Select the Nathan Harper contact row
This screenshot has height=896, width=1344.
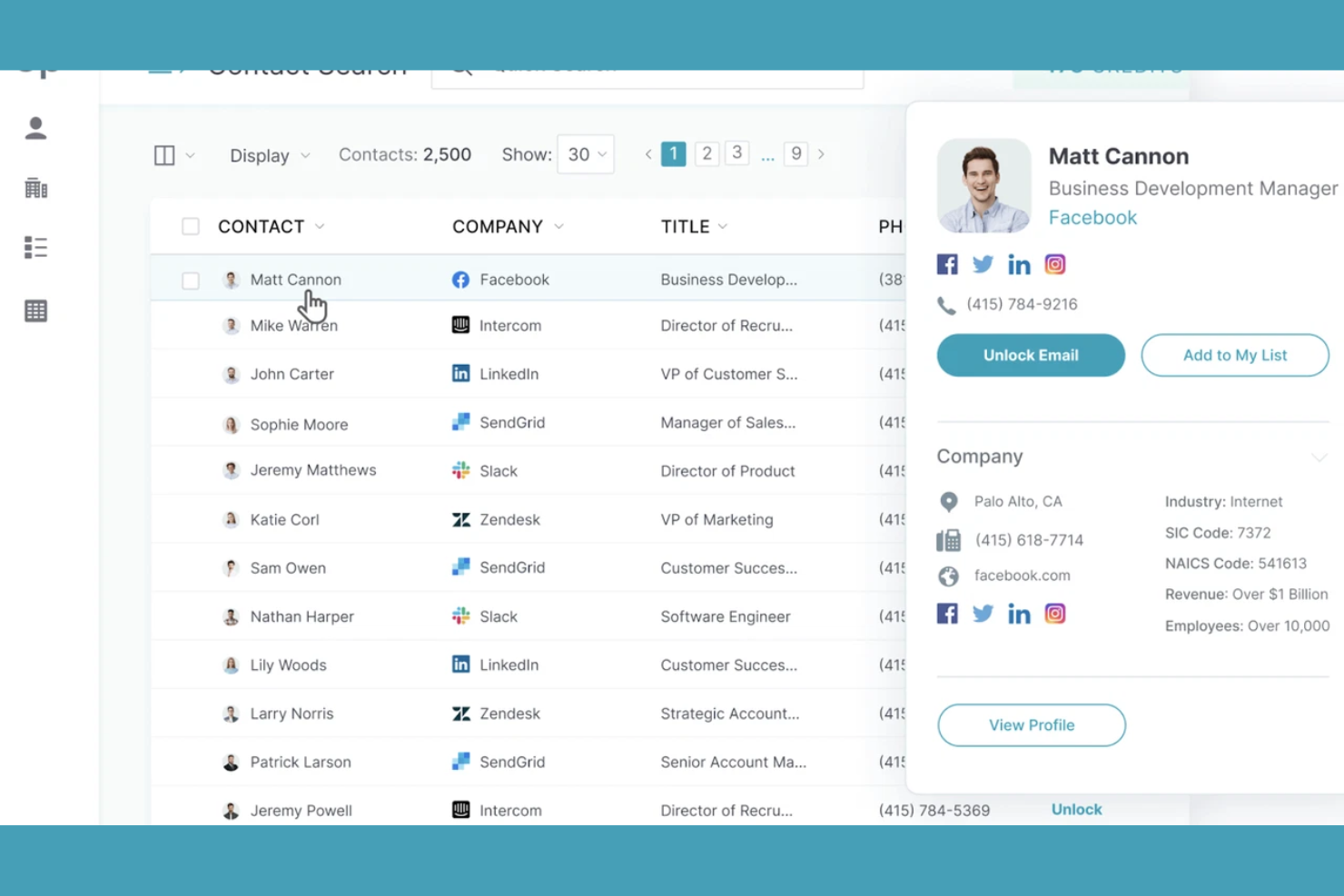[528, 616]
